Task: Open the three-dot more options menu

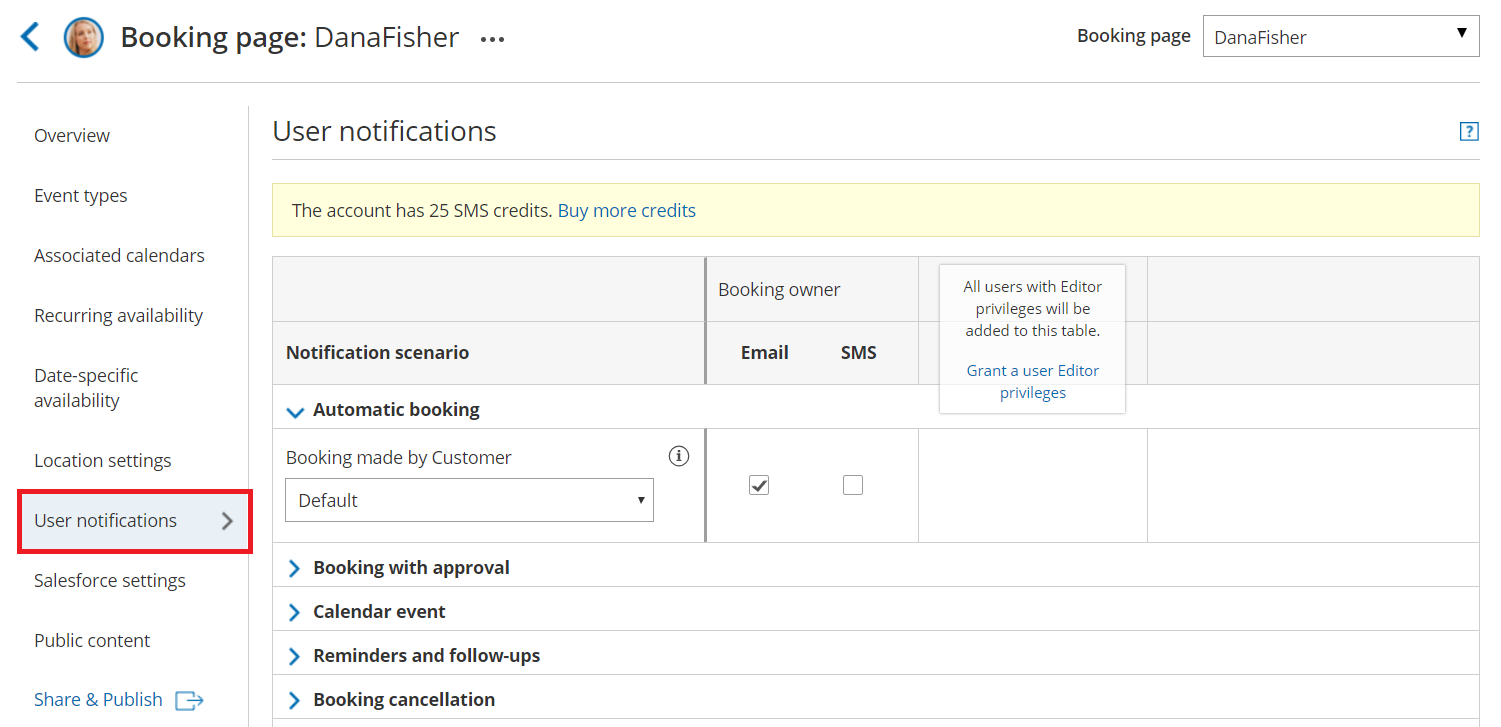Action: (x=492, y=40)
